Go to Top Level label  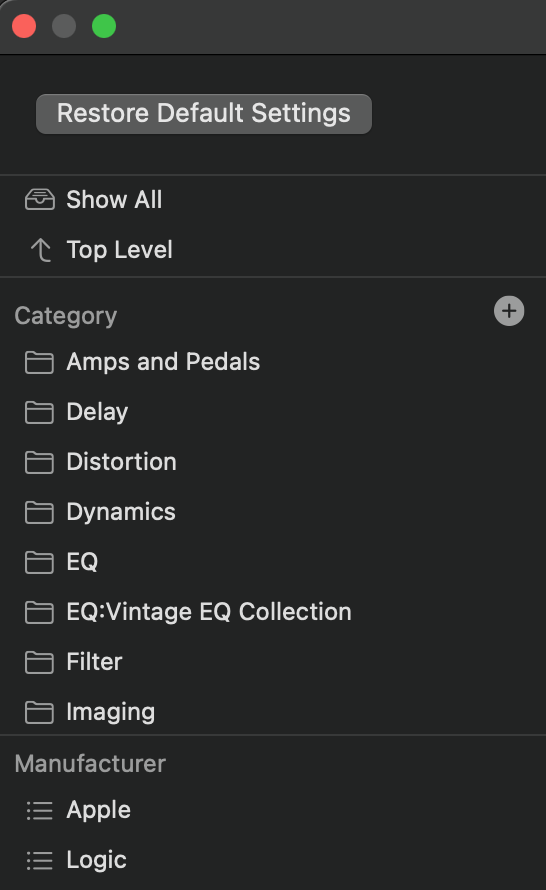119,250
